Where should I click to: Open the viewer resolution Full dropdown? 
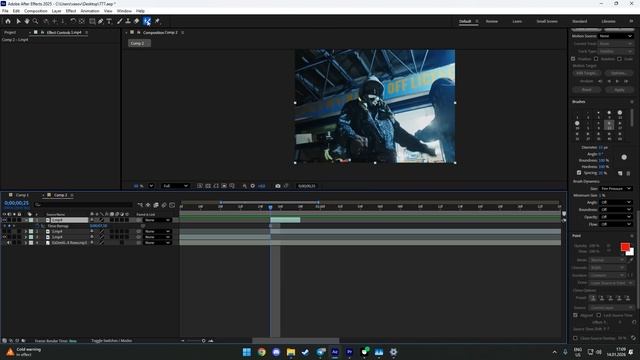pyautogui.click(x=175, y=186)
